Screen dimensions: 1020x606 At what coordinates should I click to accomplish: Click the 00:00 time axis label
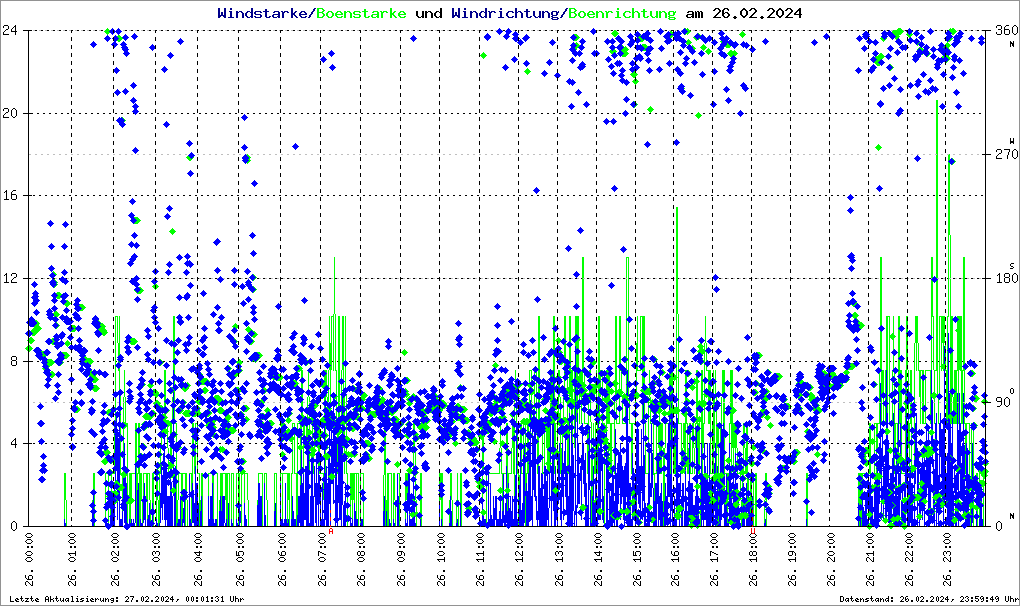coord(29,560)
